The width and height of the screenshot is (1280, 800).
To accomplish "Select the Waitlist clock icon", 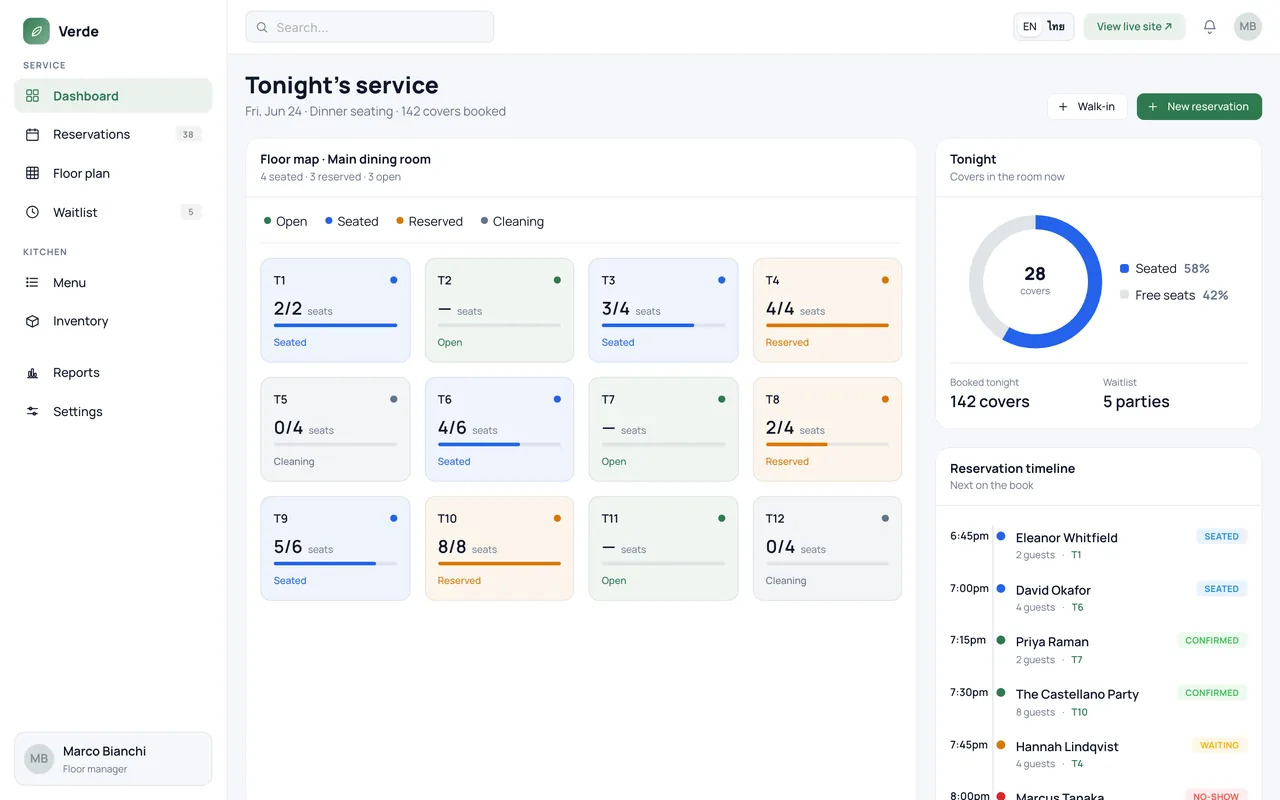I will click(x=32, y=212).
